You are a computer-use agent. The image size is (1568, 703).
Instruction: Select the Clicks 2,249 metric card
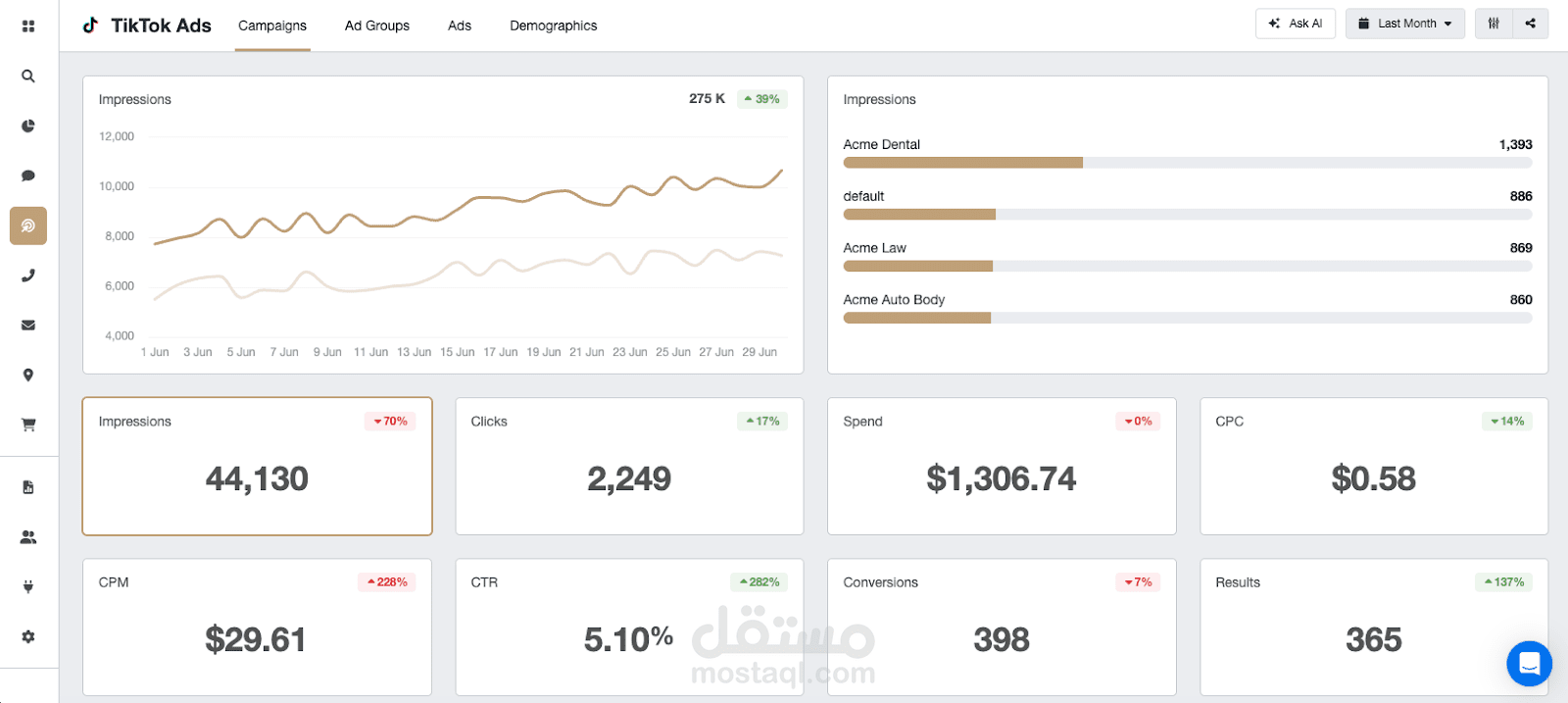pyautogui.click(x=630, y=467)
